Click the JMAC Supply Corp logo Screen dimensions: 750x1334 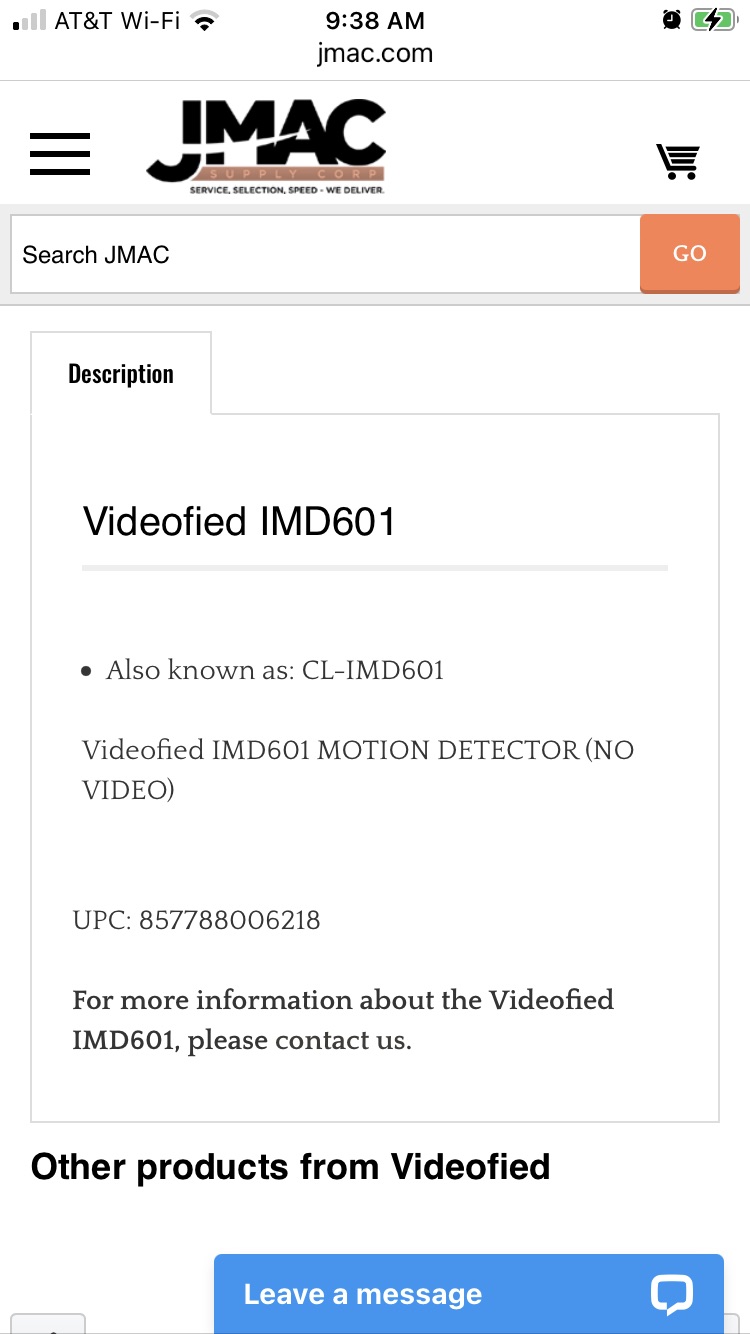(267, 148)
